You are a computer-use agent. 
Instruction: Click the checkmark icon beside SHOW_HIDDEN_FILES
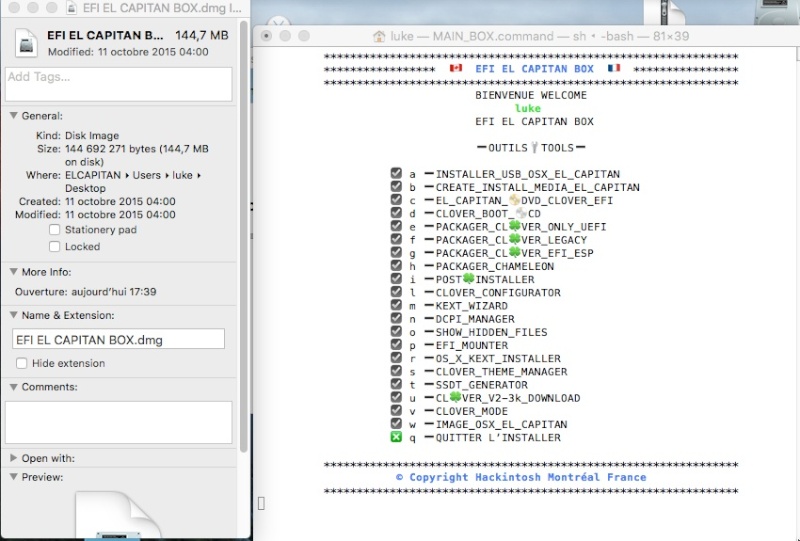(x=396, y=331)
